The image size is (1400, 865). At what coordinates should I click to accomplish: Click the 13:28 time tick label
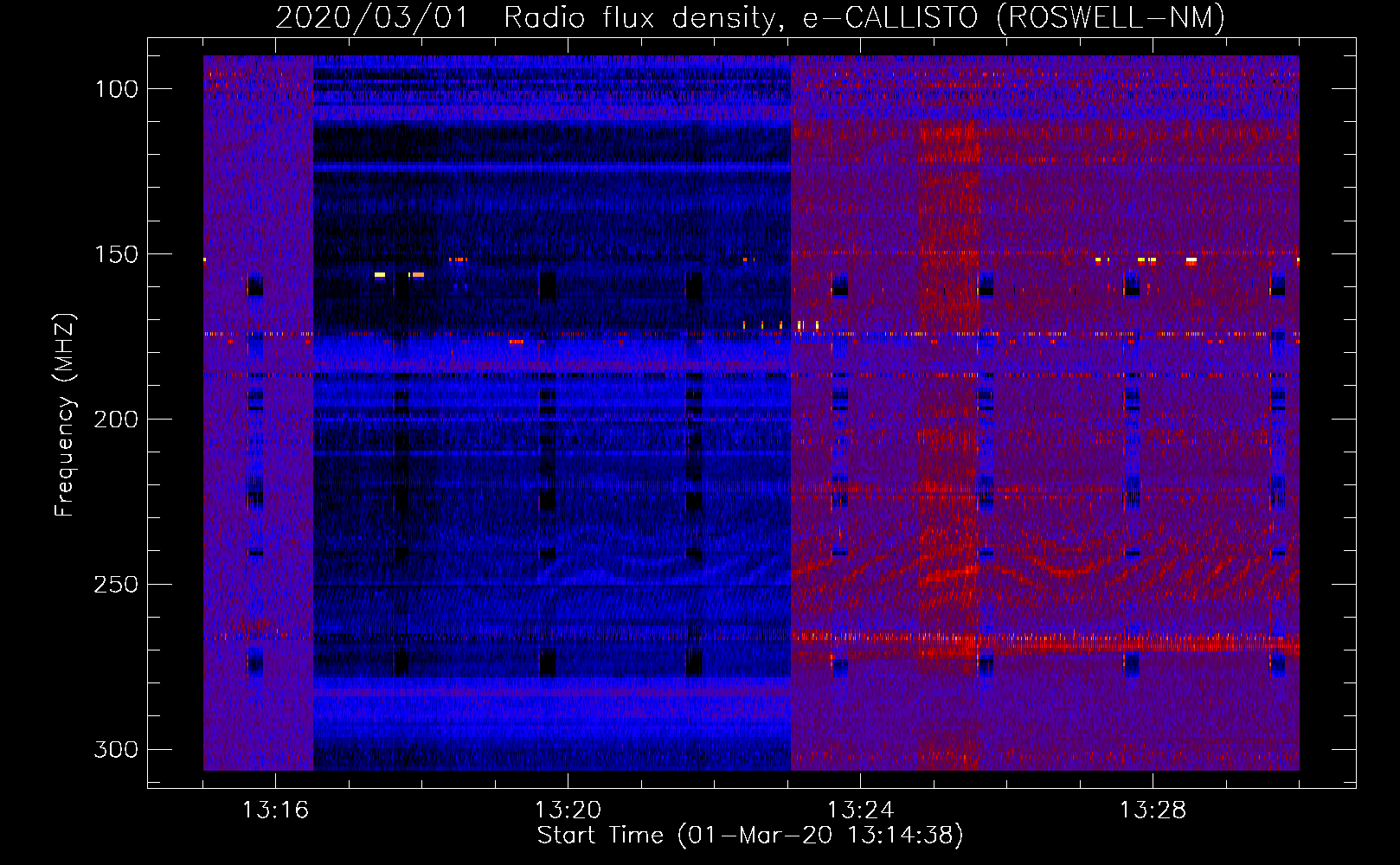click(x=1153, y=810)
